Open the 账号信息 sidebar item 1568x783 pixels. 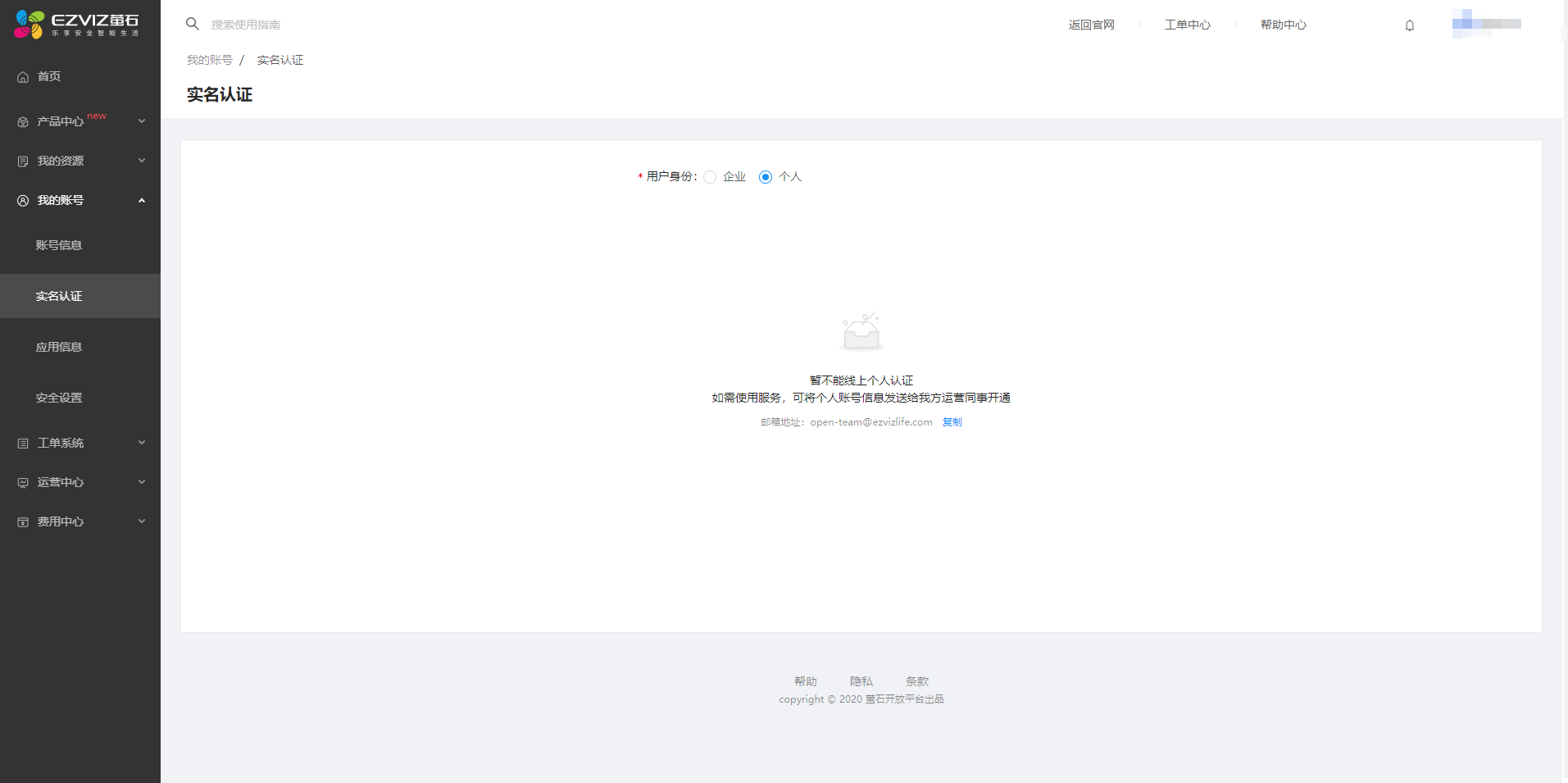pos(59,245)
